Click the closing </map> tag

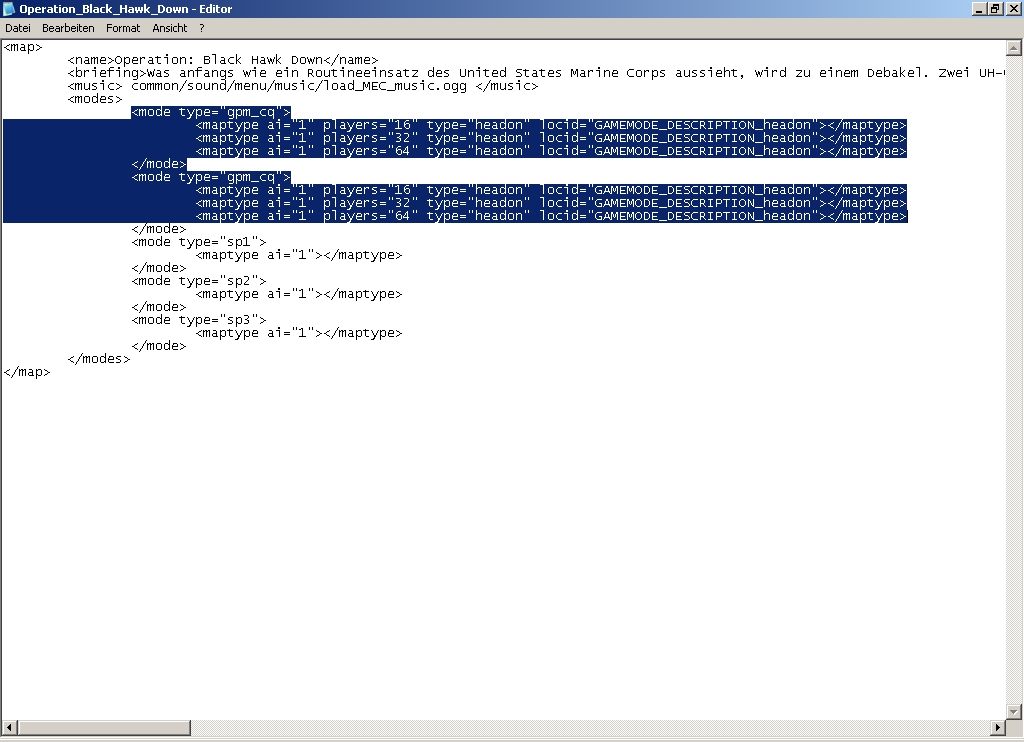[x=27, y=372]
